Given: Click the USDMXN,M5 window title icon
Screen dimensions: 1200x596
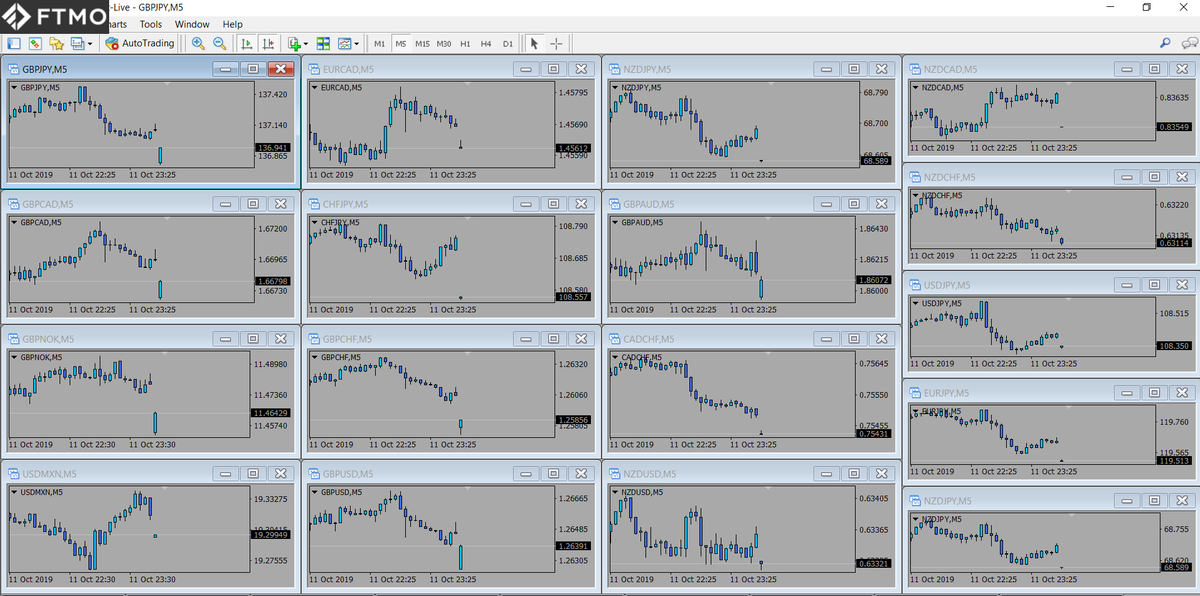Looking at the screenshot, I should click(x=14, y=473).
